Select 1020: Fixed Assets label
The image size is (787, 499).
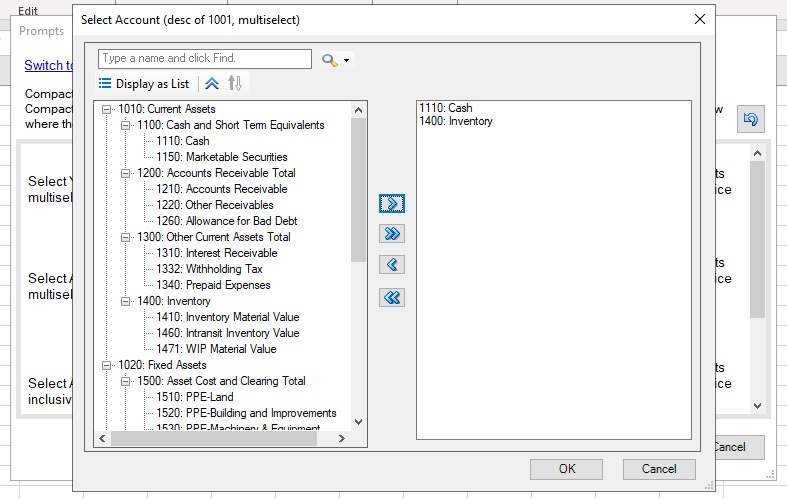click(x=162, y=365)
